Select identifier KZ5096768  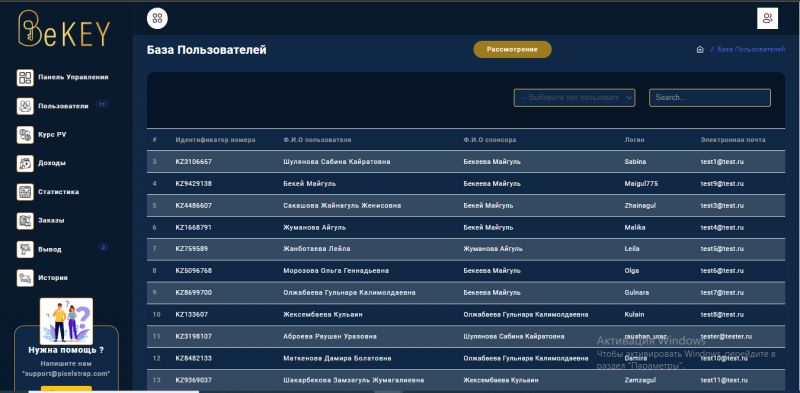point(193,271)
